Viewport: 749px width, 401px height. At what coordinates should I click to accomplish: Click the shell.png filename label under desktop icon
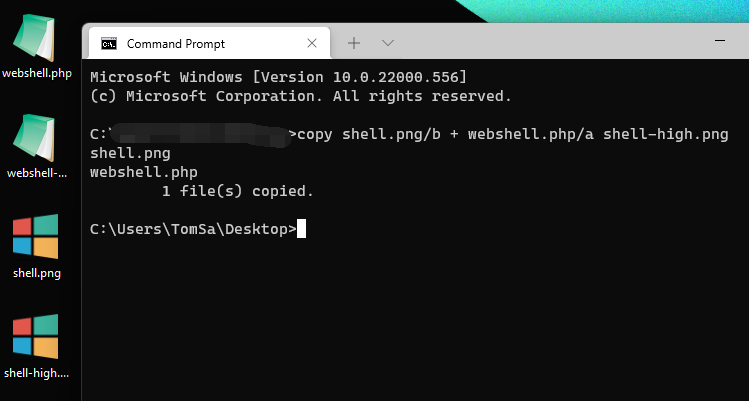[x=37, y=273]
